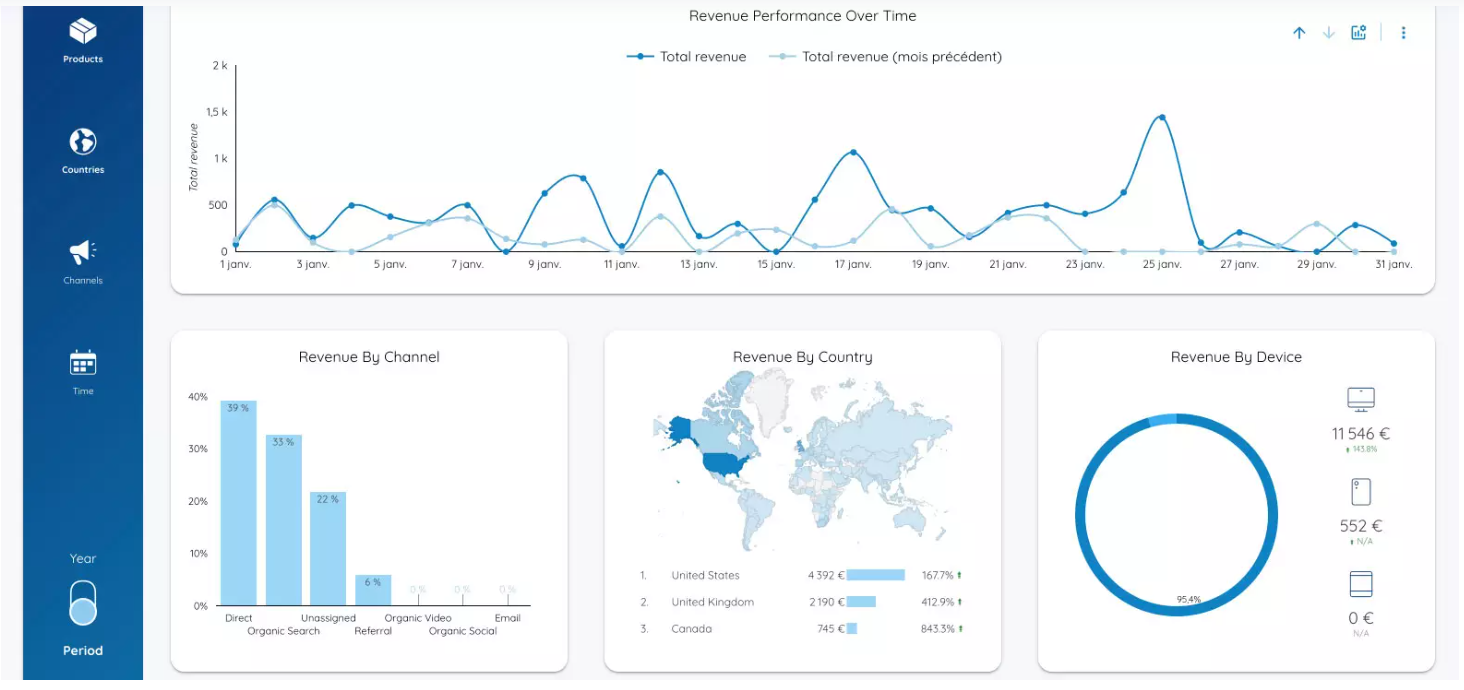The width and height of the screenshot is (1464, 690).
Task: Select the 'United Kingdom' row label
Action: pyautogui.click(x=712, y=602)
